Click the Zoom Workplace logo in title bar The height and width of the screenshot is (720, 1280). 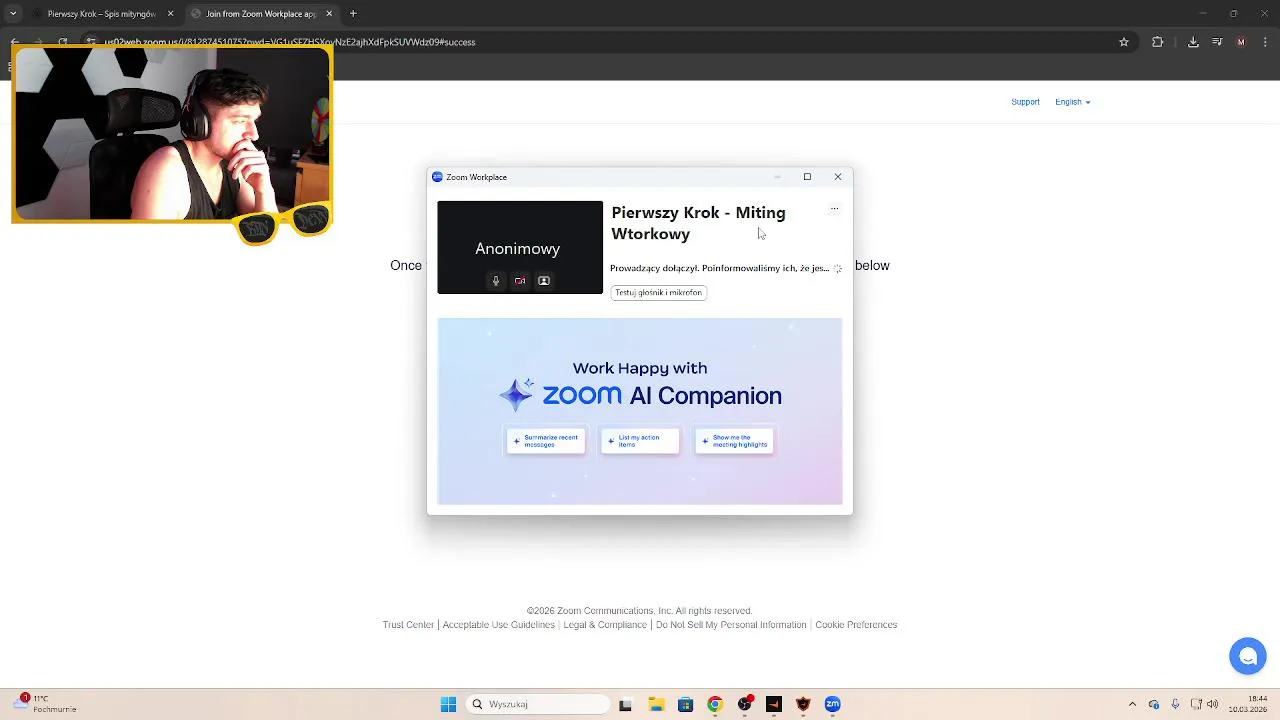(437, 177)
